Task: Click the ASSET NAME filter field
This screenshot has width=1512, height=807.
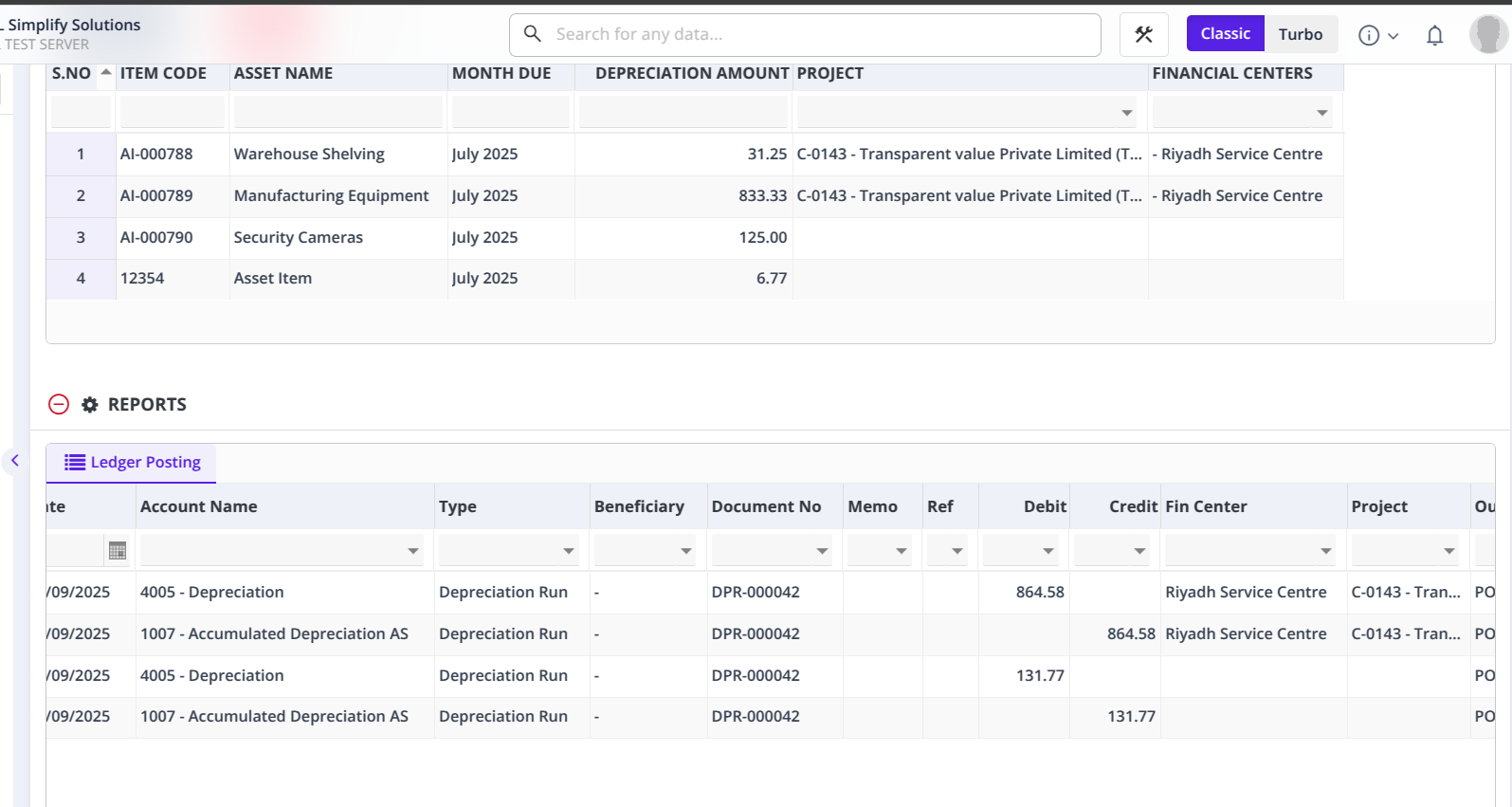Action: [x=337, y=113]
